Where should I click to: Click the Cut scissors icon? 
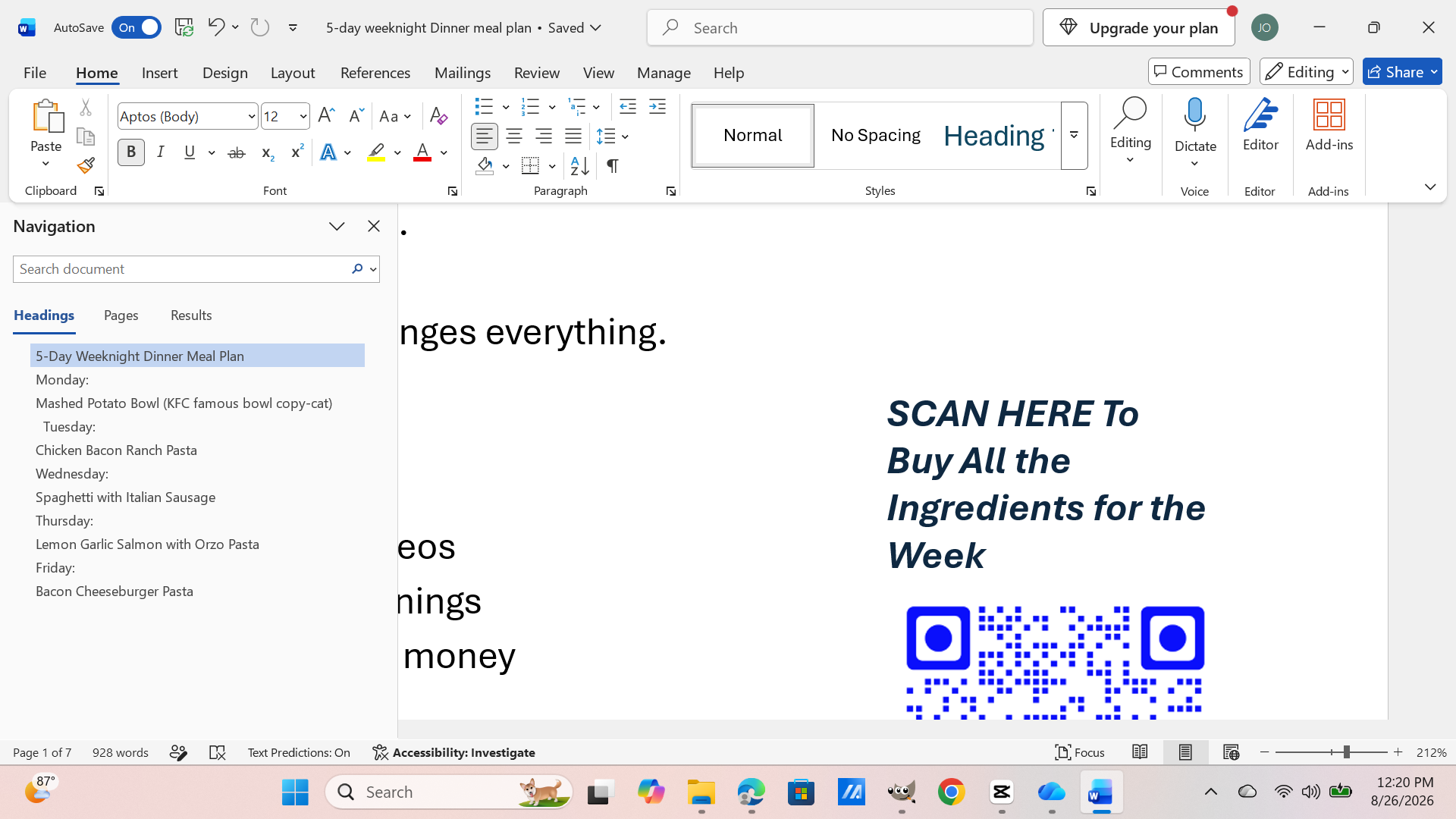[86, 108]
